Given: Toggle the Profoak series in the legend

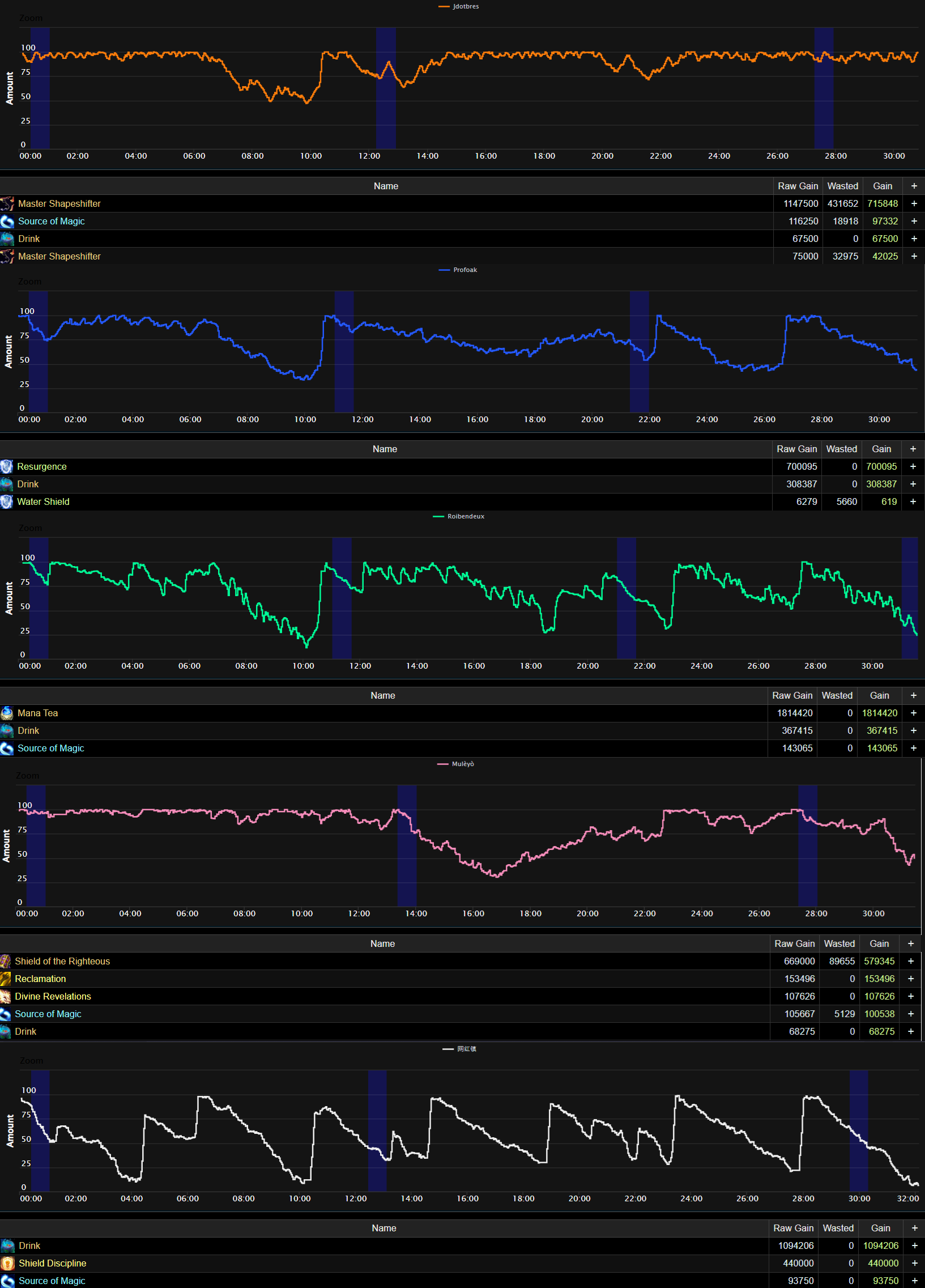Looking at the screenshot, I should (x=458, y=270).
